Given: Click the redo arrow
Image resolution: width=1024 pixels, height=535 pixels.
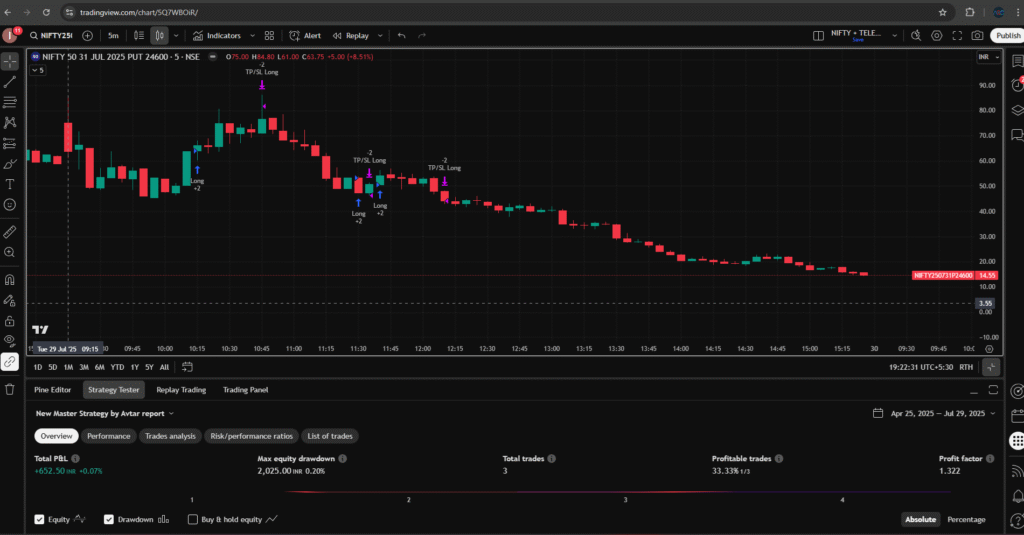Looking at the screenshot, I should pyautogui.click(x=422, y=36).
